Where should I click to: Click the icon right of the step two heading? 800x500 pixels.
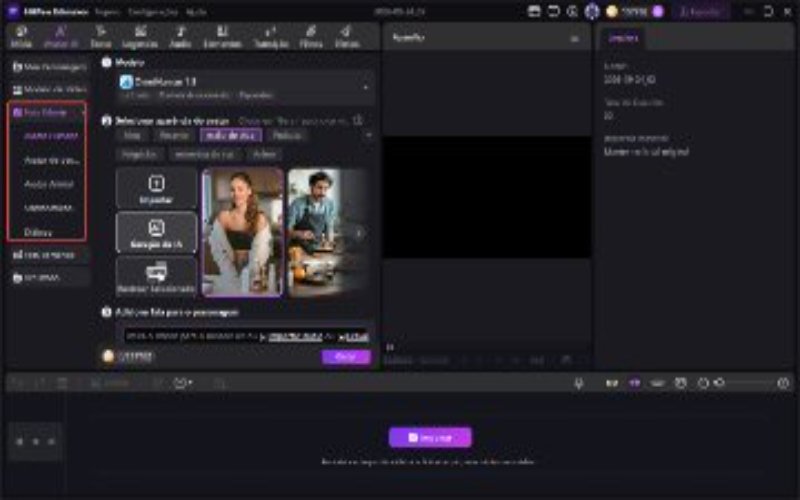click(358, 120)
